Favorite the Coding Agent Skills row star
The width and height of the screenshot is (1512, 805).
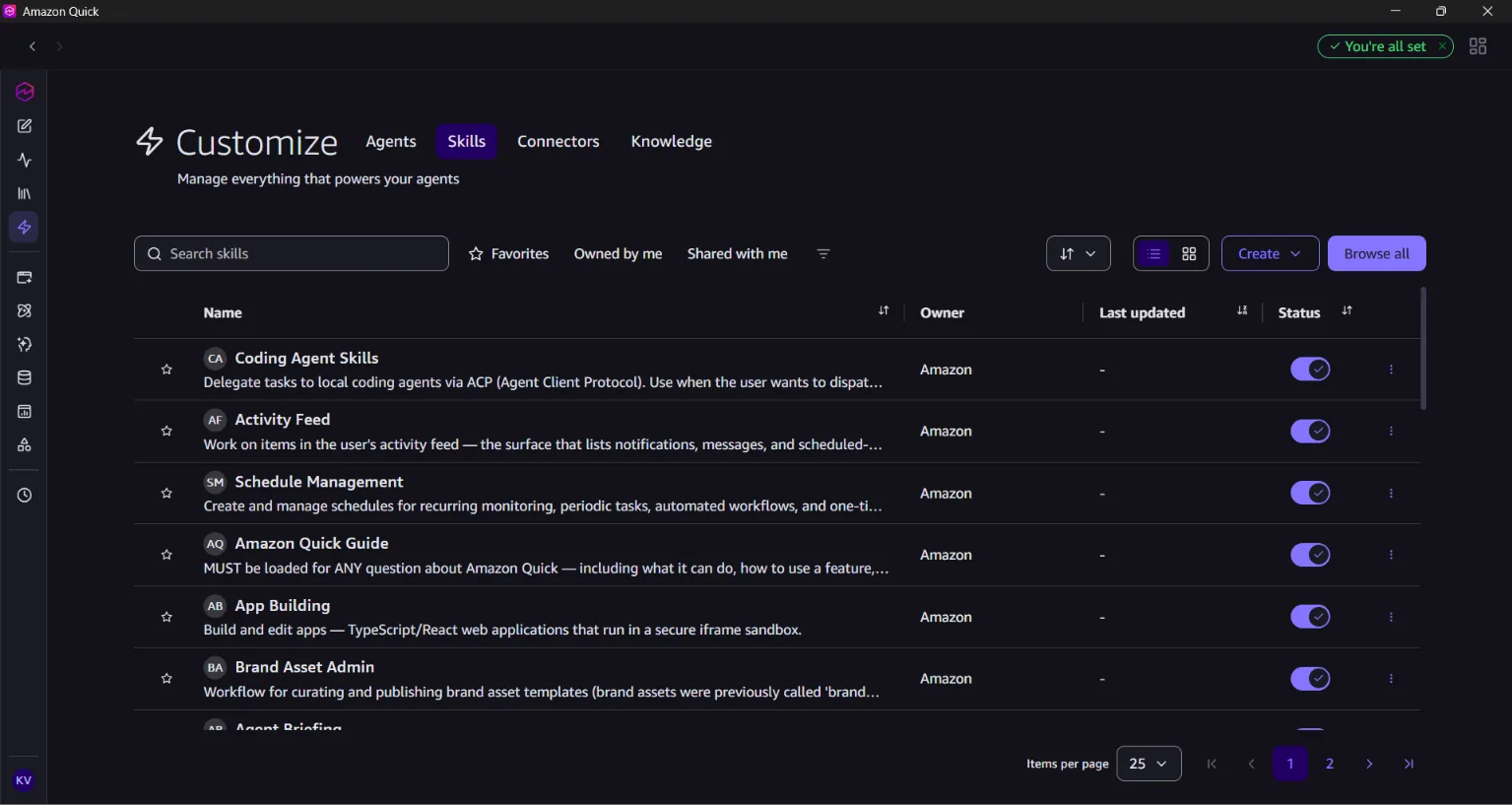pos(166,369)
